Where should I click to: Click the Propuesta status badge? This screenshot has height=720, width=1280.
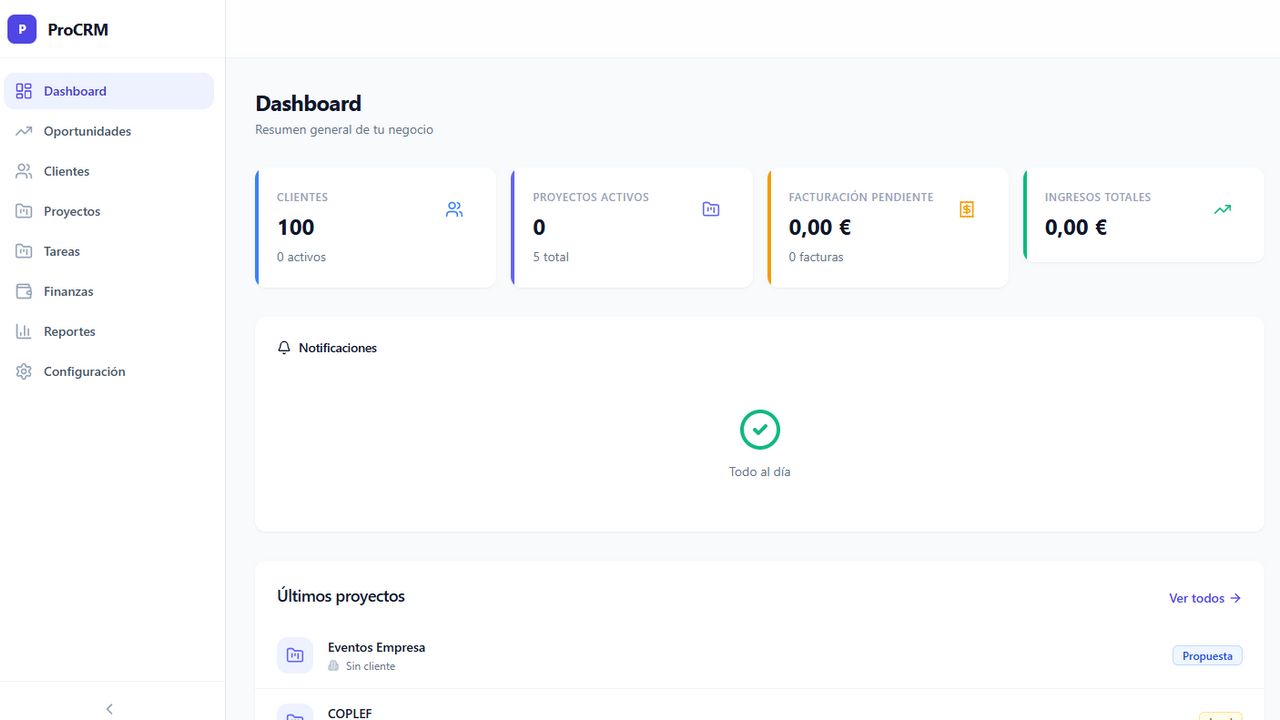1207,656
